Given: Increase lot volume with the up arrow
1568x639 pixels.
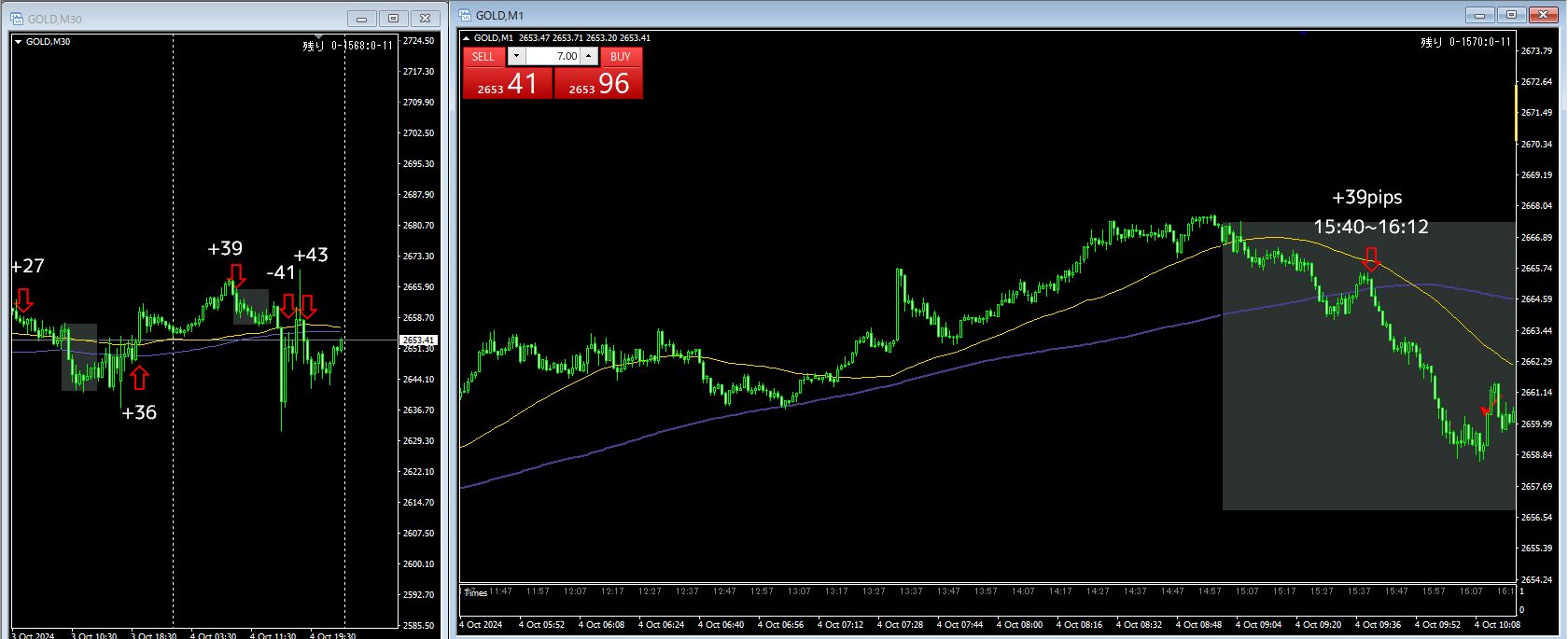Looking at the screenshot, I should point(589,57).
